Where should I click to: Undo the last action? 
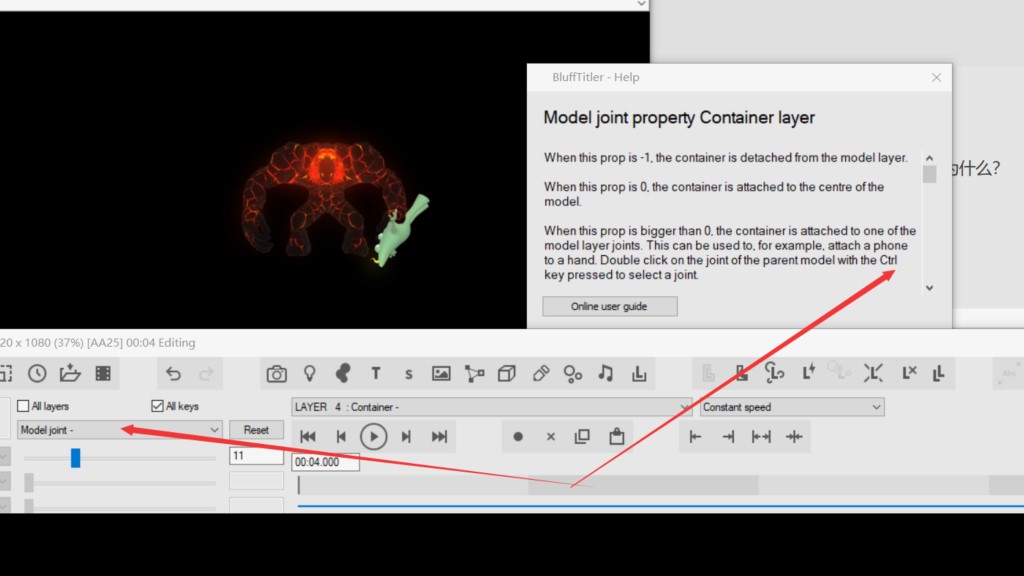click(173, 374)
